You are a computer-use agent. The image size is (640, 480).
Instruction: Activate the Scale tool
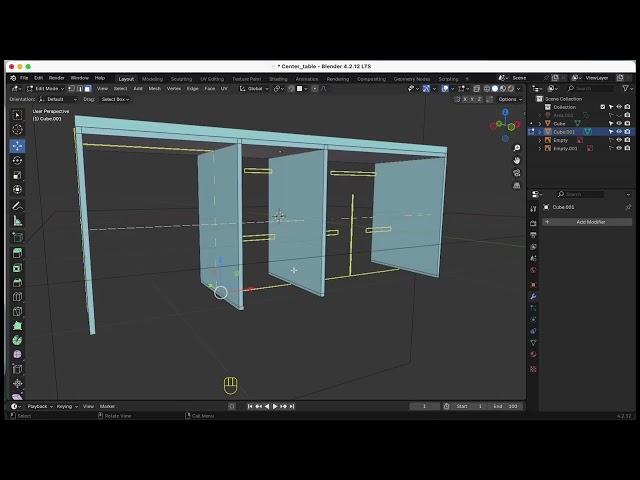(17, 175)
